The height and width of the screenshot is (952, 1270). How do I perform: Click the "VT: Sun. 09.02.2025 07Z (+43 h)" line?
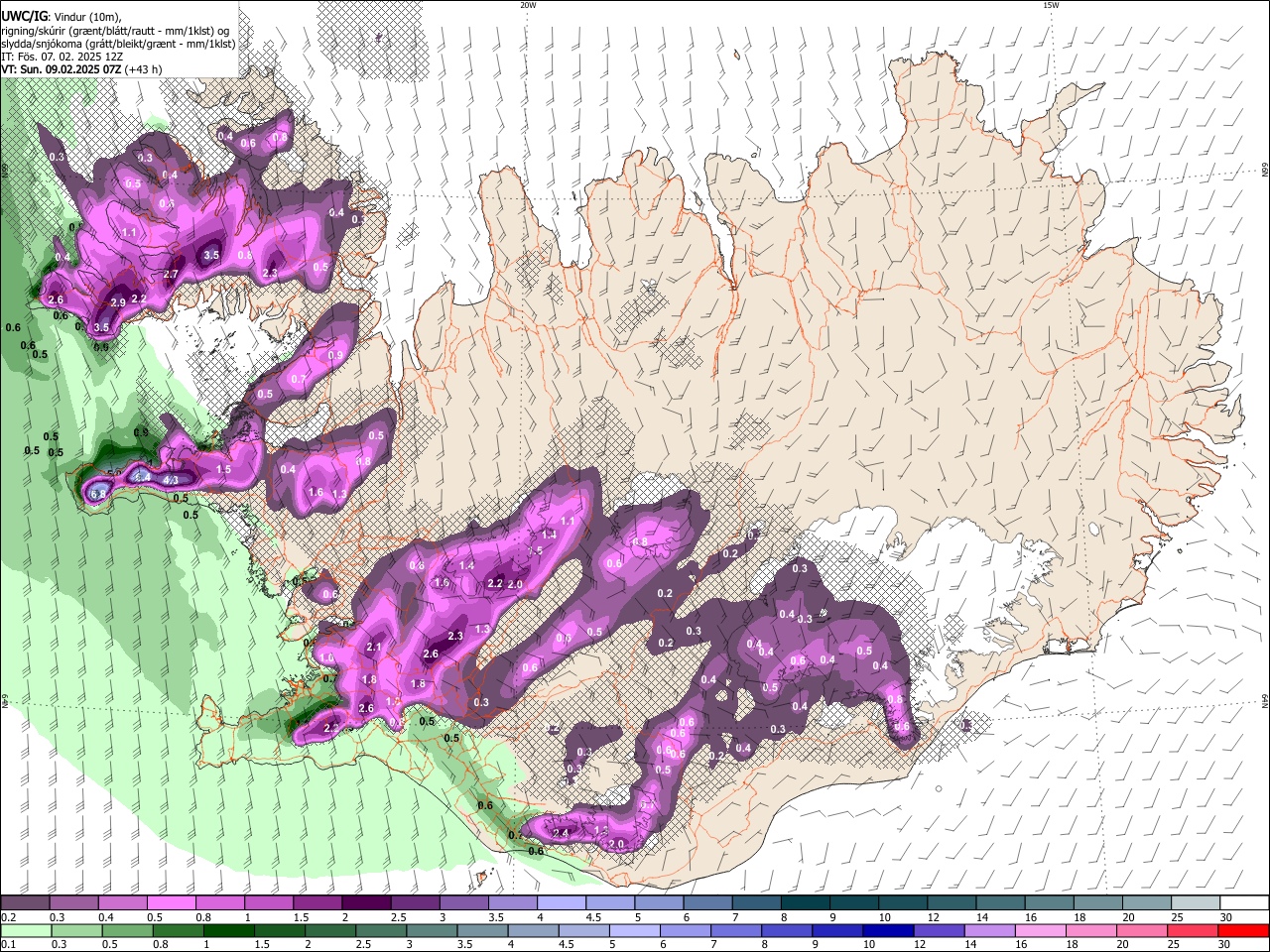(81, 69)
